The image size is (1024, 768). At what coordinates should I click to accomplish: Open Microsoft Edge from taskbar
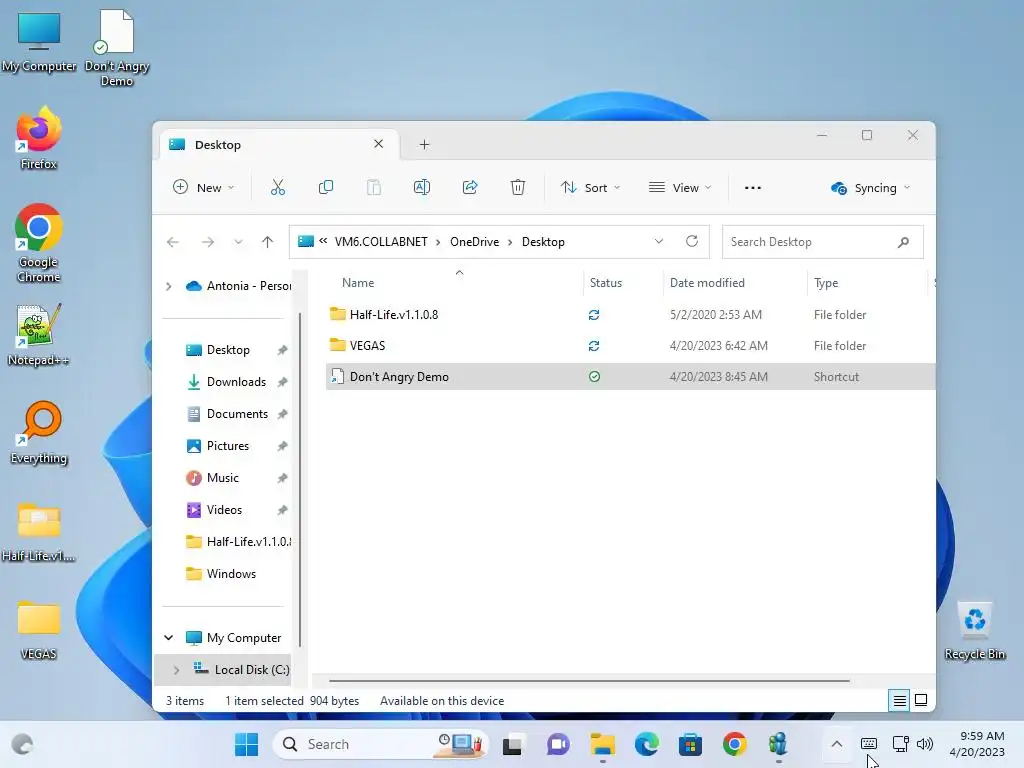tap(647, 744)
